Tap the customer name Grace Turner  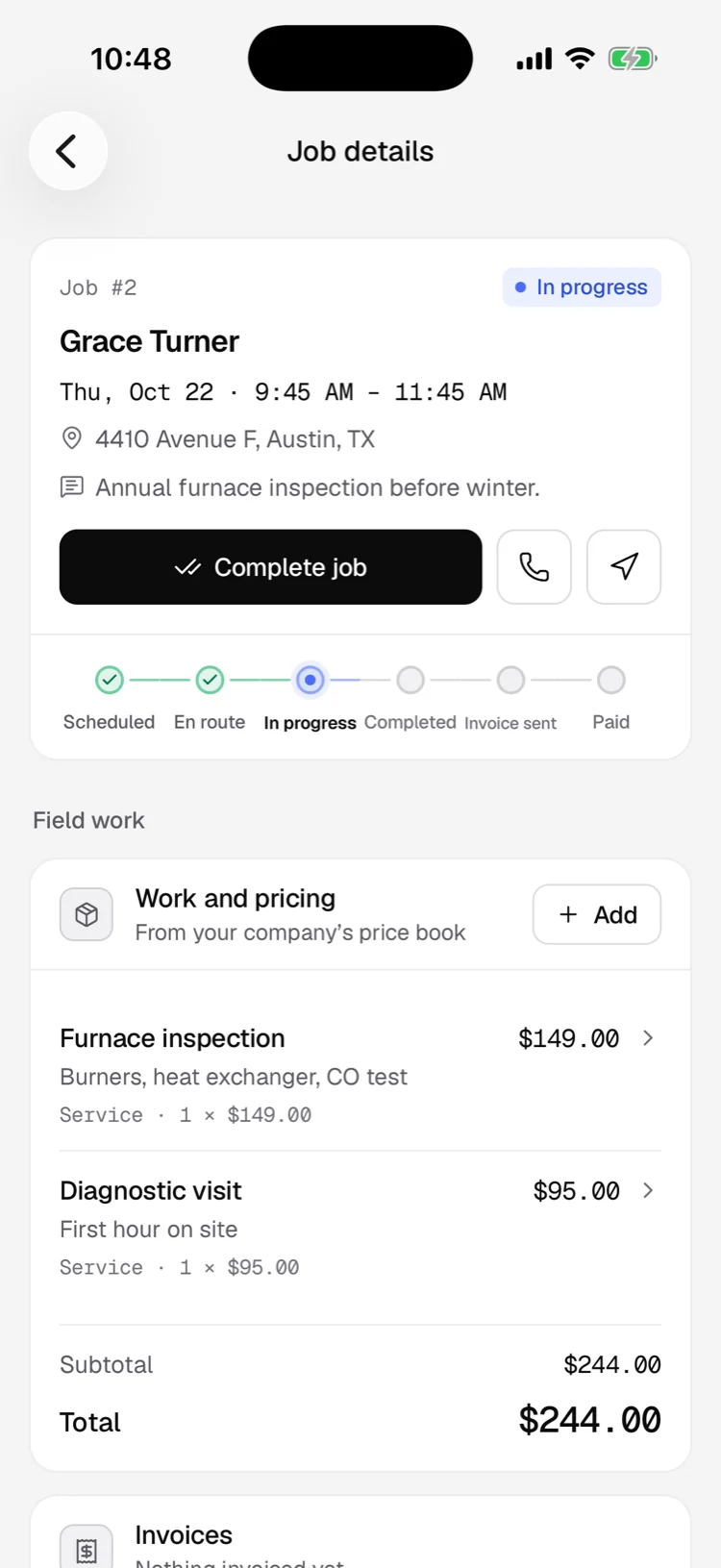(149, 341)
